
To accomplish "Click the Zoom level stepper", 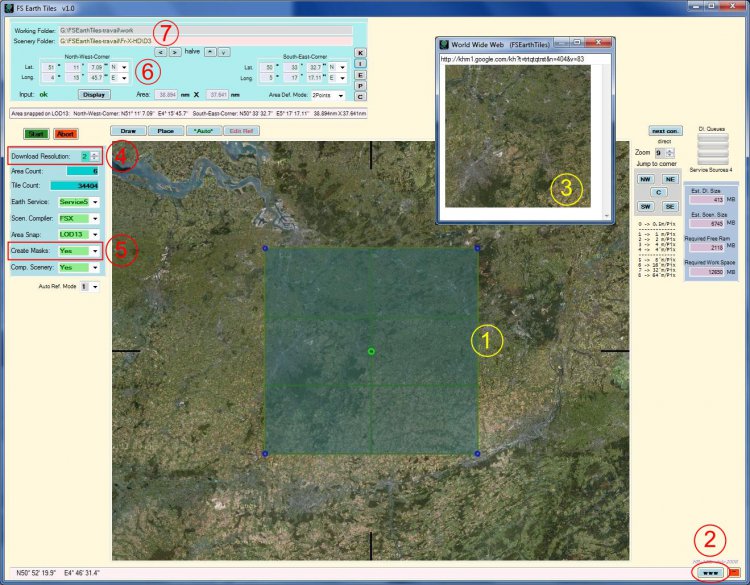I will pyautogui.click(x=670, y=153).
